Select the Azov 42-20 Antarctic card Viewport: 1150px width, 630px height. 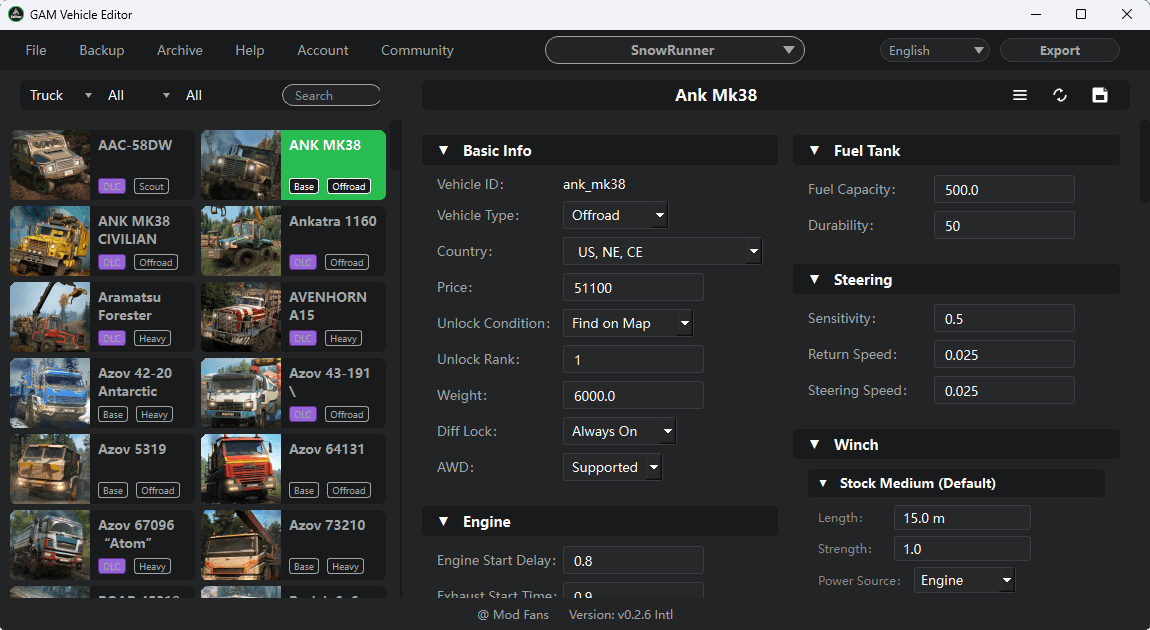coord(102,393)
